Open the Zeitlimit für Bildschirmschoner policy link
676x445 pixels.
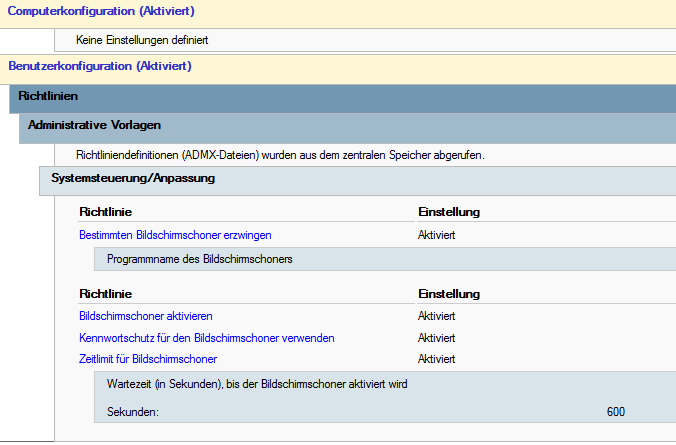pos(148,359)
